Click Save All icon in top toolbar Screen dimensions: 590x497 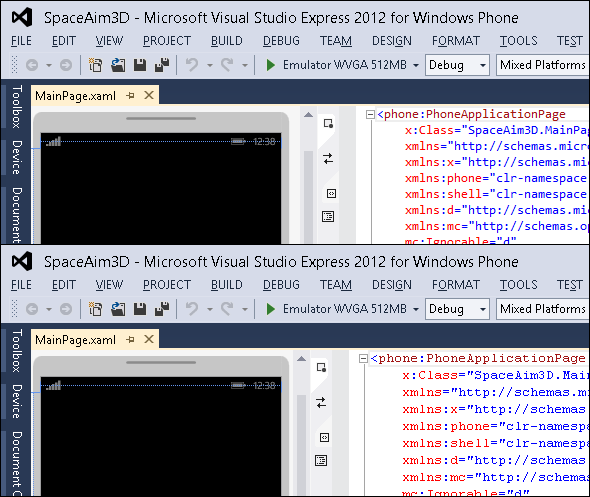[x=162, y=65]
